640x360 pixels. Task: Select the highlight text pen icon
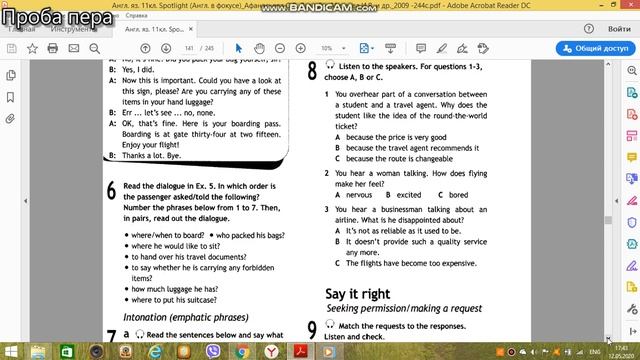442,49
